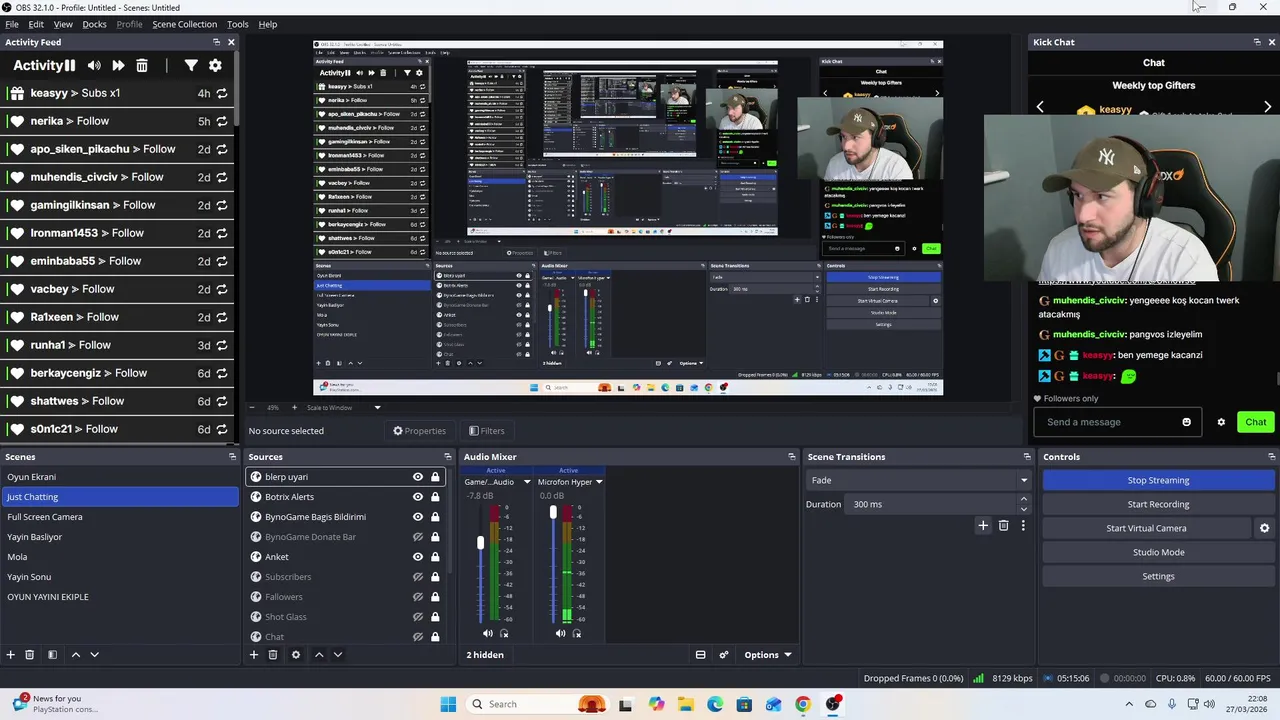Image resolution: width=1280 pixels, height=720 pixels.
Task: Move selected scene up
Action: click(x=75, y=655)
